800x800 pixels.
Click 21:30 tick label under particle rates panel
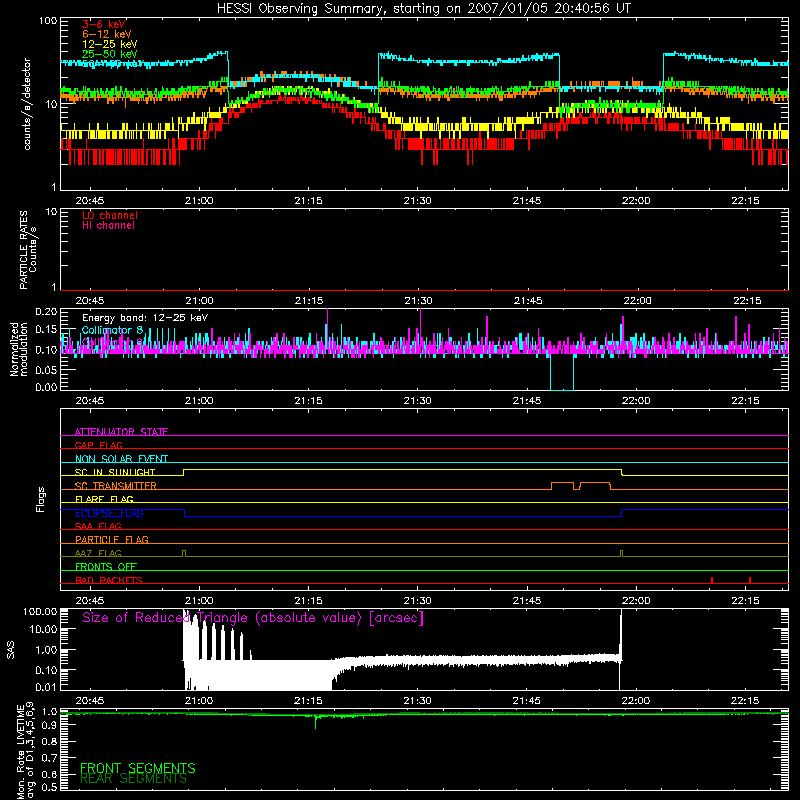point(418,301)
